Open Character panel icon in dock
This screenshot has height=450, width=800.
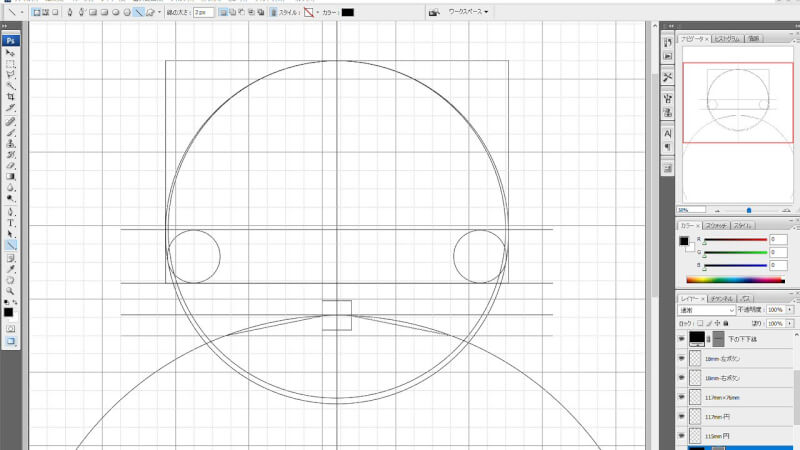coord(667,134)
